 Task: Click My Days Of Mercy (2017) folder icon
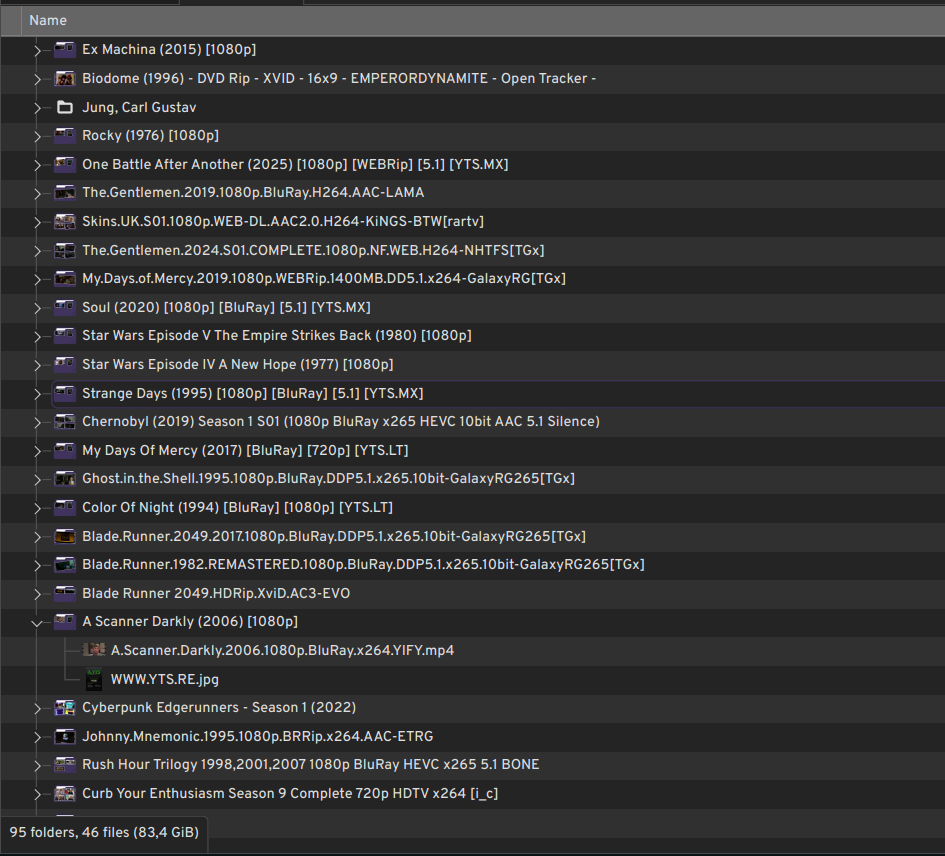coord(64,450)
